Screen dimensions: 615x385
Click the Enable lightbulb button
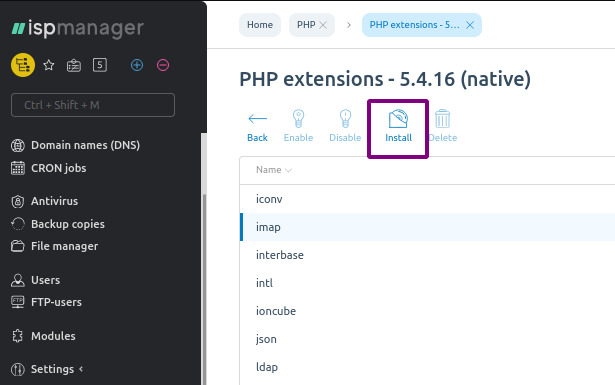(298, 126)
